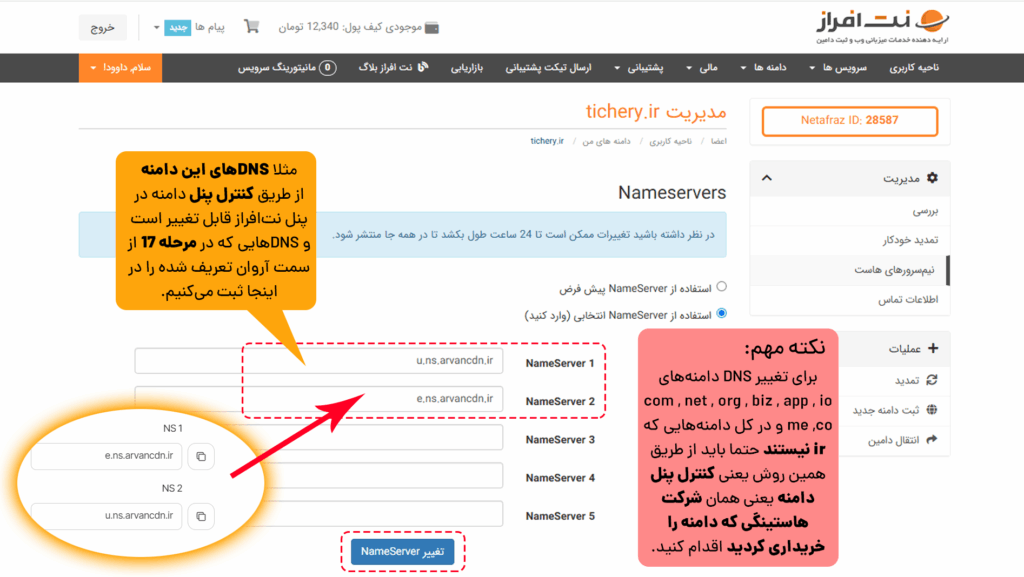Select نیم‌سرورهای هاست in the sidebar
This screenshot has height=577, width=1024.
[x=850, y=270]
